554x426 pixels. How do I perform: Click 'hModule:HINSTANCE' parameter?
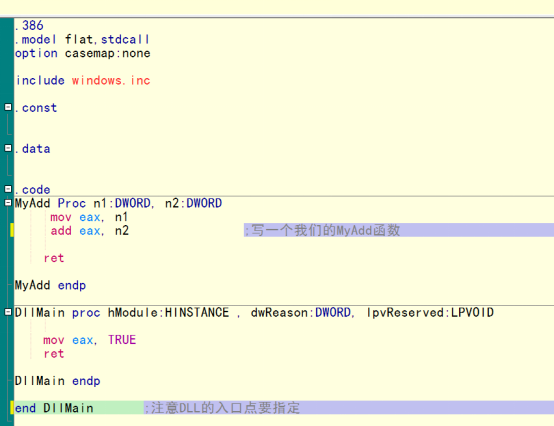(x=168, y=312)
